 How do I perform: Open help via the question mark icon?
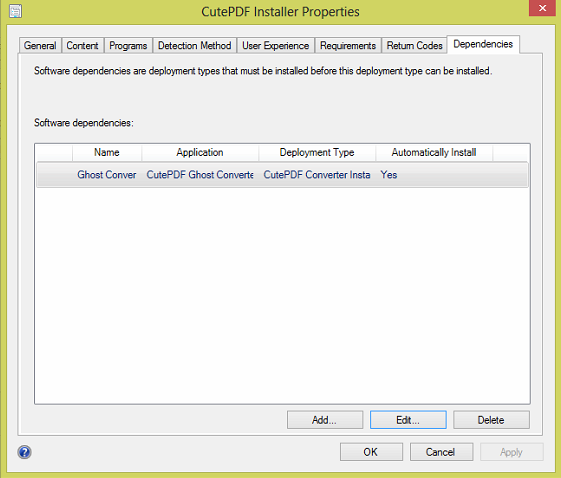pyautogui.click(x=24, y=452)
